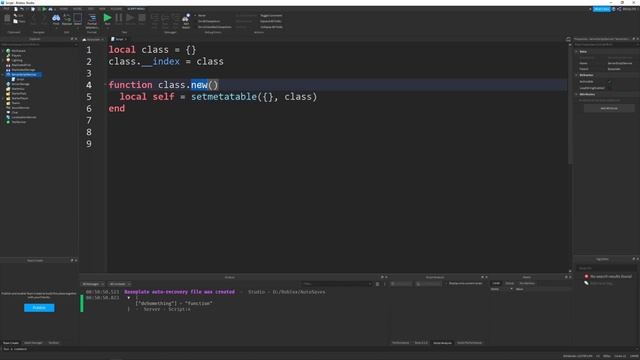Click the Output filter input field
640x360 pixels.
pos(337,284)
